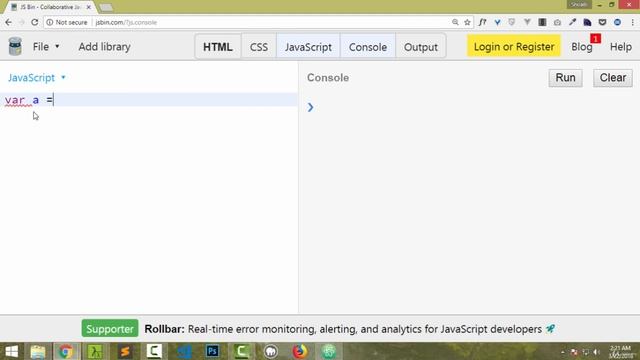Reload the page
The height and width of the screenshot is (360, 640).
click(x=35, y=22)
